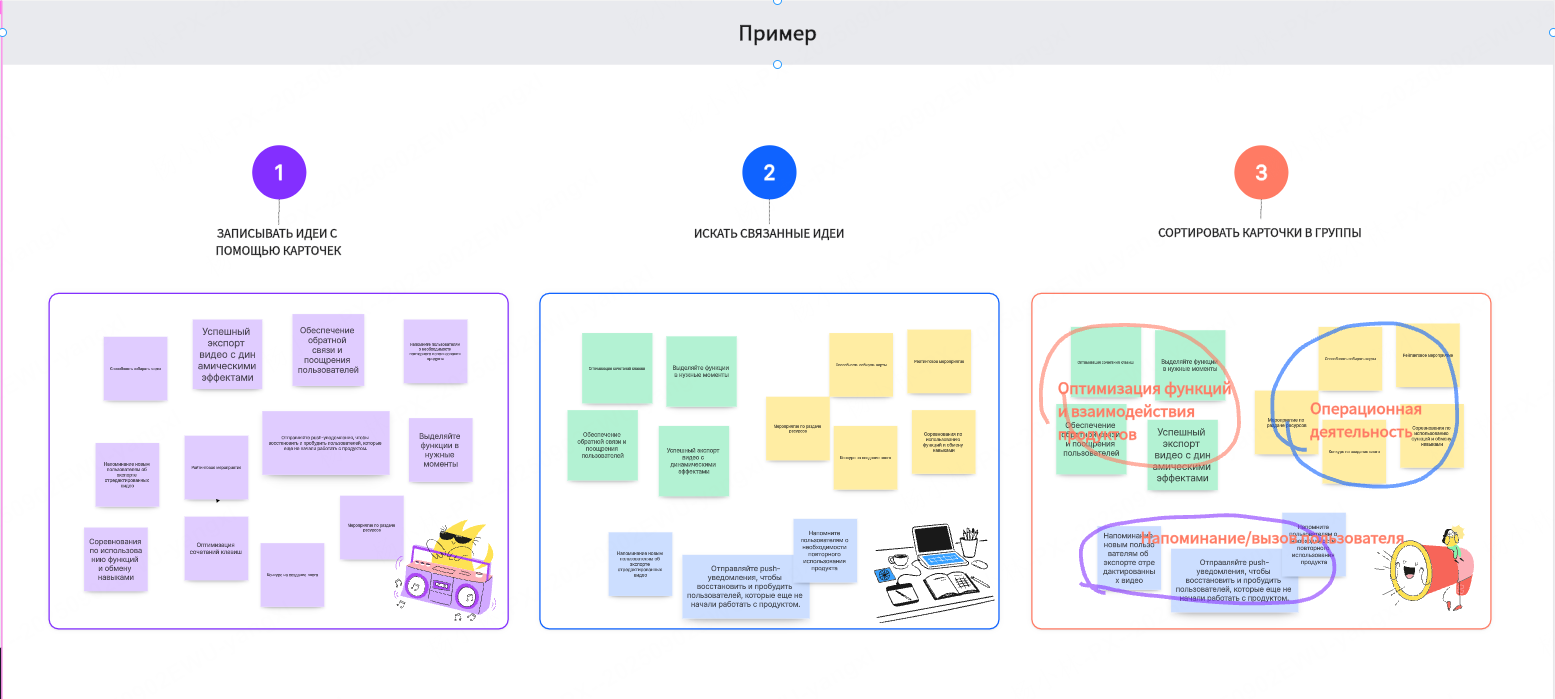Select purple note "Мероприятия по раздаче ресурсов"
The width and height of the screenshot is (1555, 699).
coord(371,527)
